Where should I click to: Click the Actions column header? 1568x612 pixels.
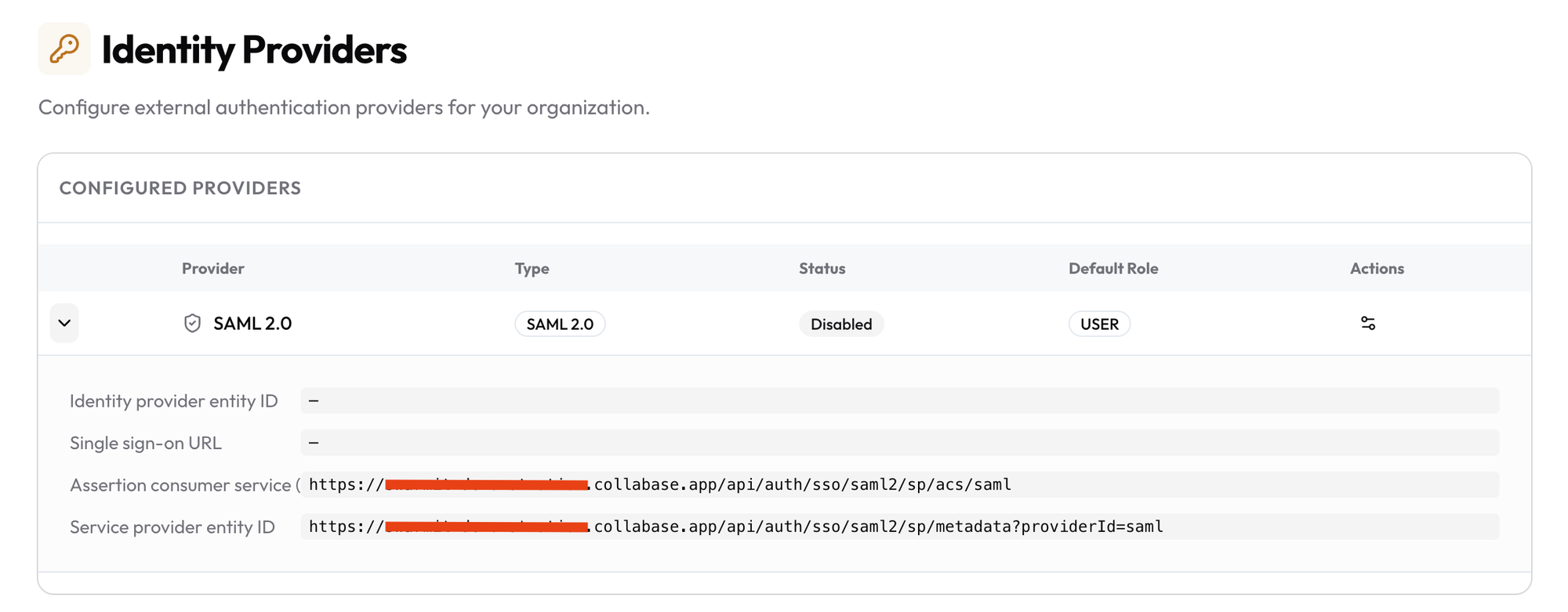tap(1377, 268)
